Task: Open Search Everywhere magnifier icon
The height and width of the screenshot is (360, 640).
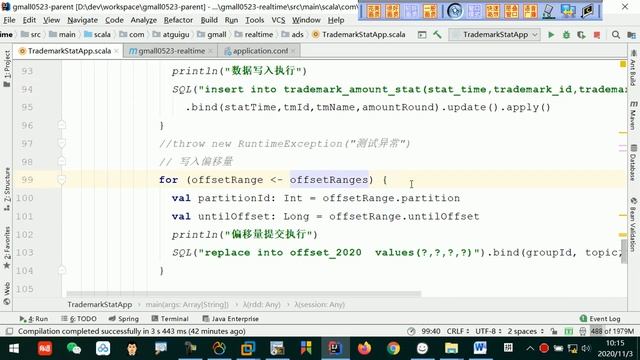Action: pos(616,35)
